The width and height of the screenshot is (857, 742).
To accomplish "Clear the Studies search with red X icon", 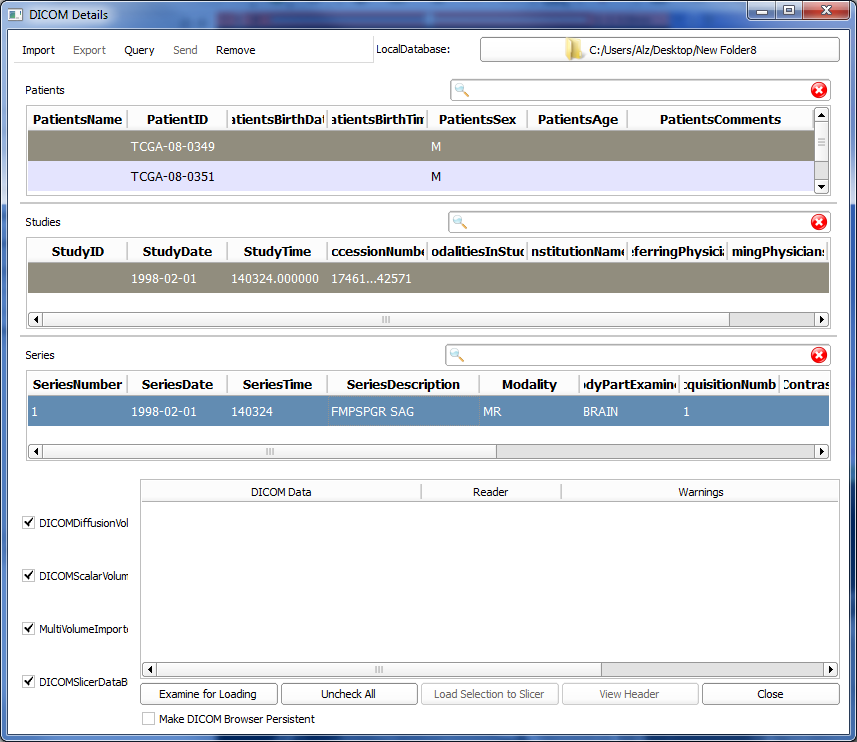I will (818, 222).
